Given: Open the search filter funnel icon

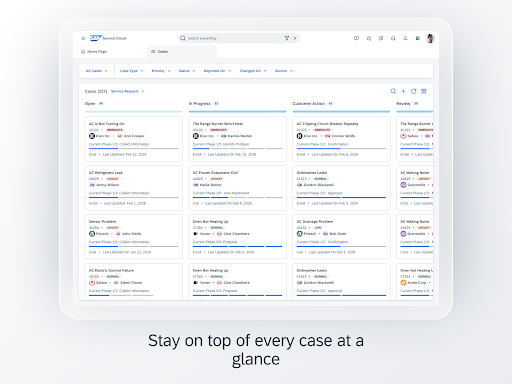Looking at the screenshot, I should tap(287, 38).
